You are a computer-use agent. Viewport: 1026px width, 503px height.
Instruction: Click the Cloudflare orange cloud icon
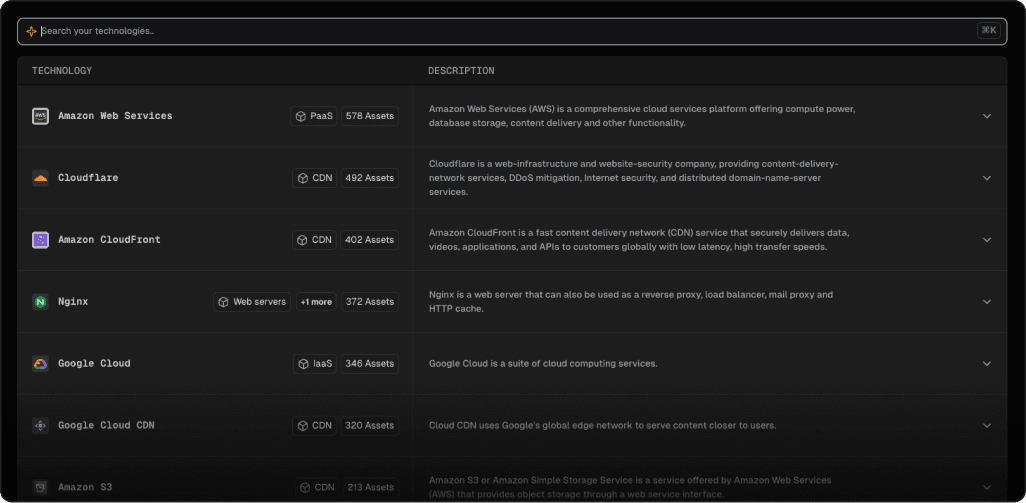40,178
